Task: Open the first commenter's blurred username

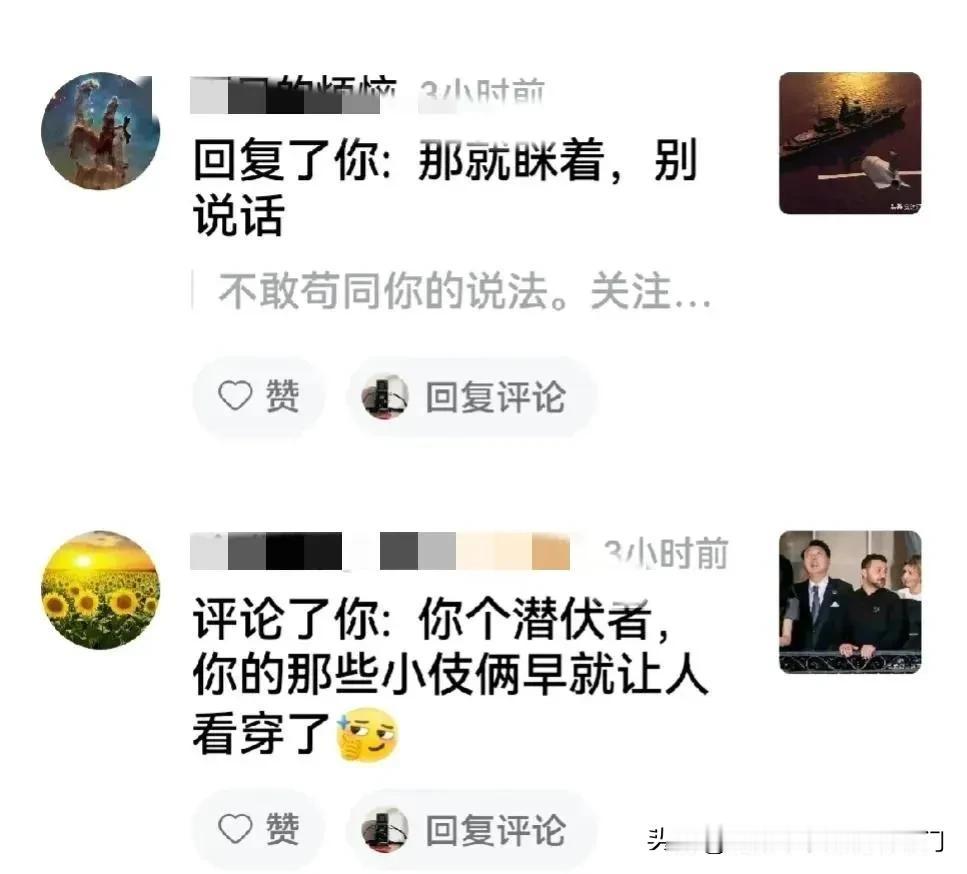Action: [293, 95]
